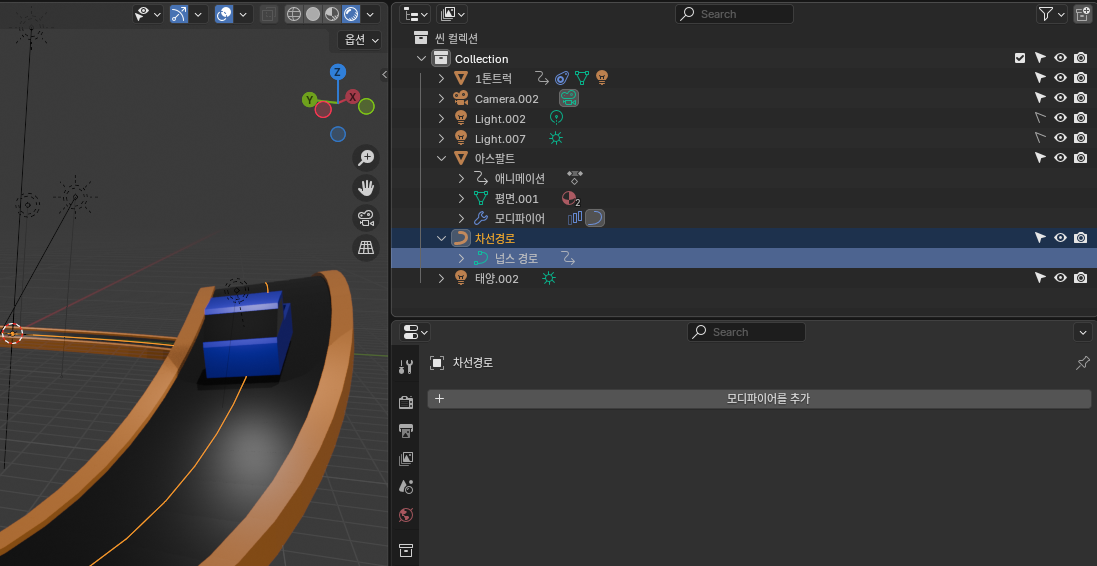This screenshot has height=566, width=1097.
Task: Click the material icon beside 평면.001
Action: pyautogui.click(x=571, y=199)
